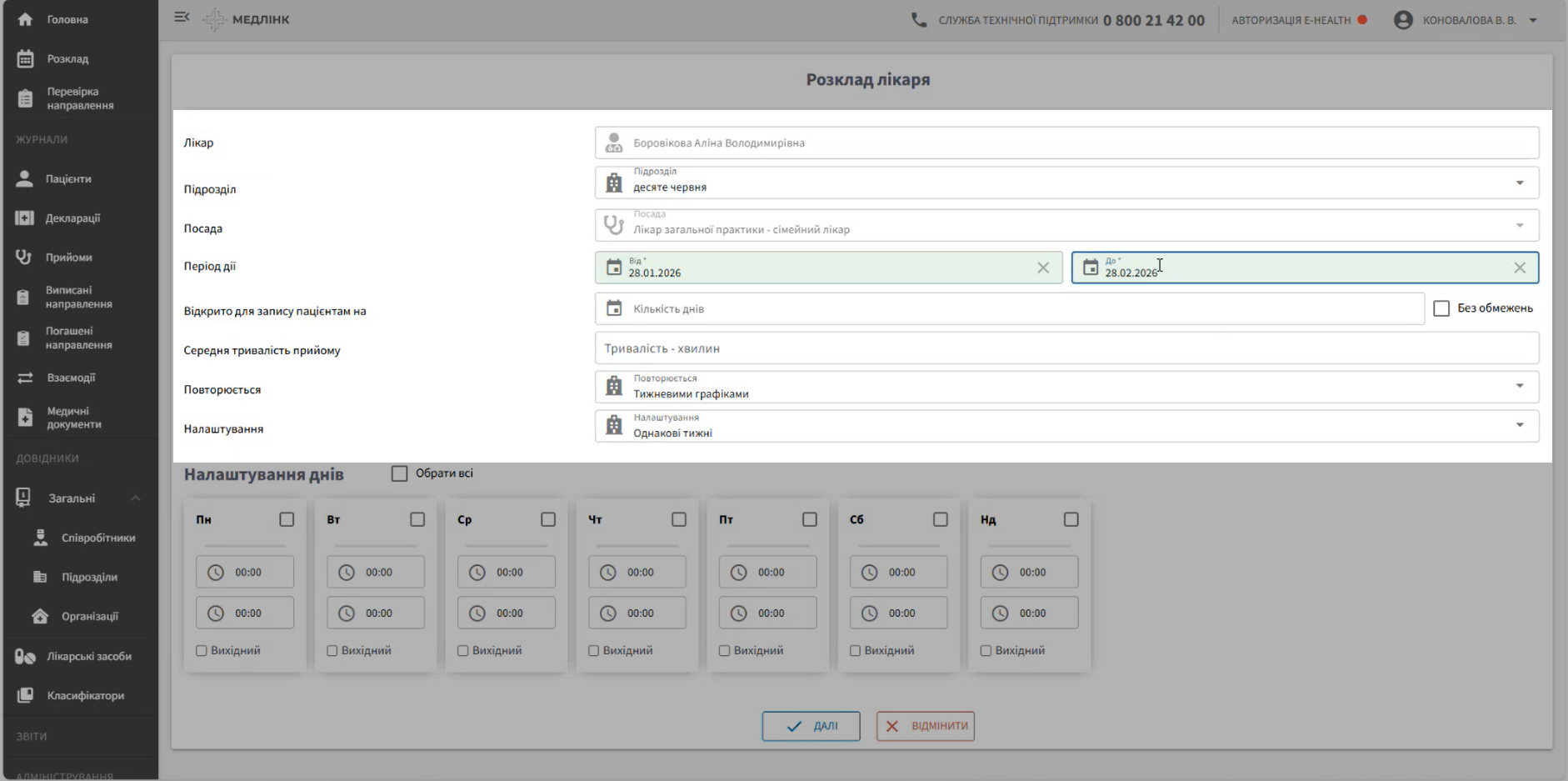Open the Налаштування dropdown
Screen dimensions: 1568x781
pyautogui.click(x=1520, y=425)
